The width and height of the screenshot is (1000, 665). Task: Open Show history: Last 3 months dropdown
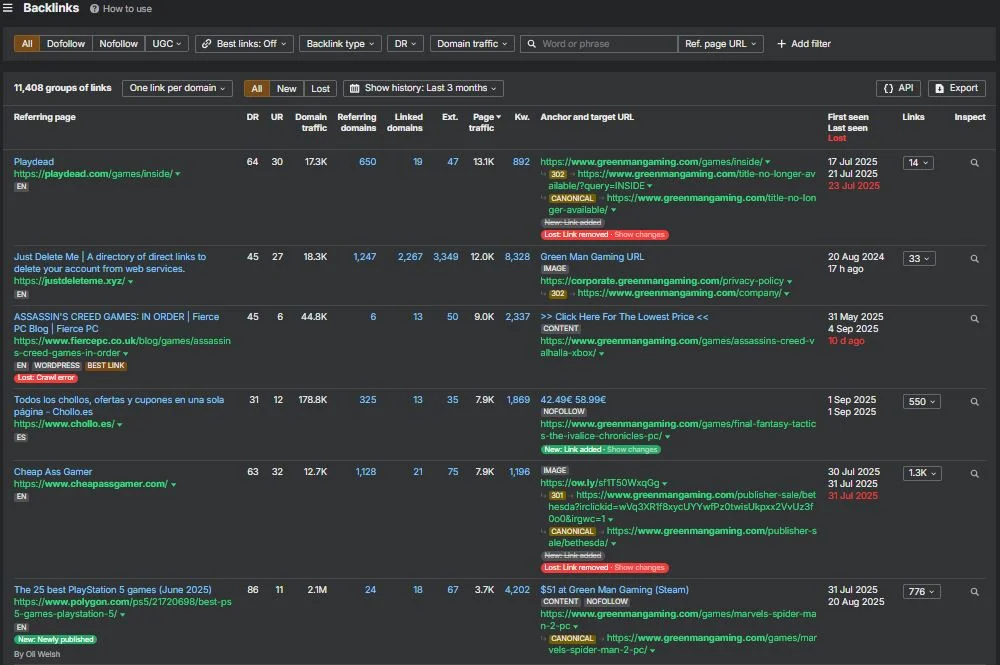(x=423, y=88)
